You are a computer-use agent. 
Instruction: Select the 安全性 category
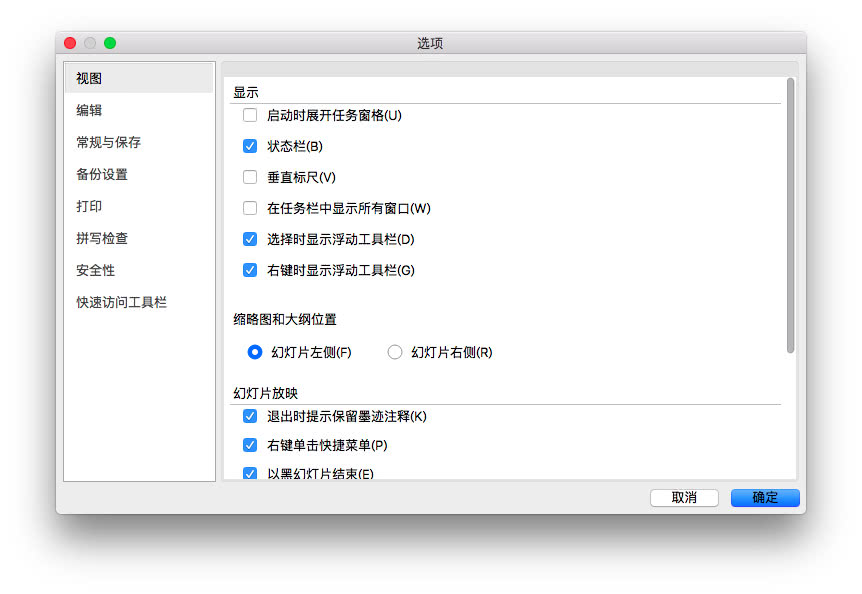pos(139,270)
